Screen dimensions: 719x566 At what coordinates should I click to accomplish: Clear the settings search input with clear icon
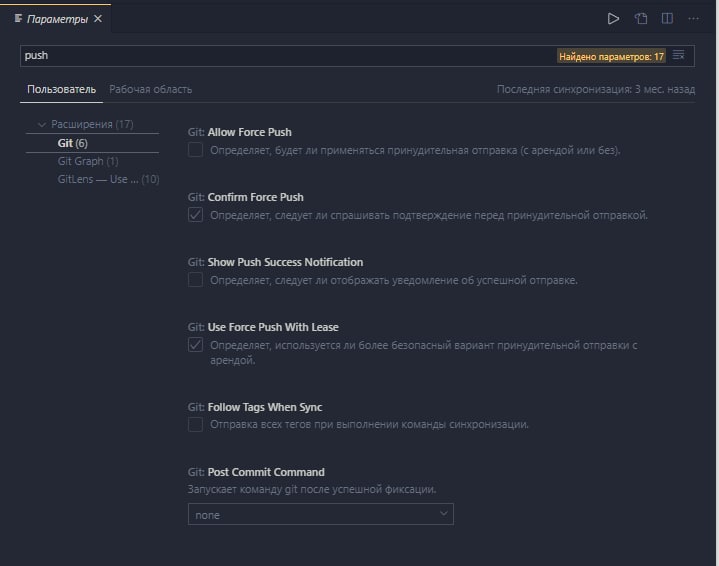679,55
